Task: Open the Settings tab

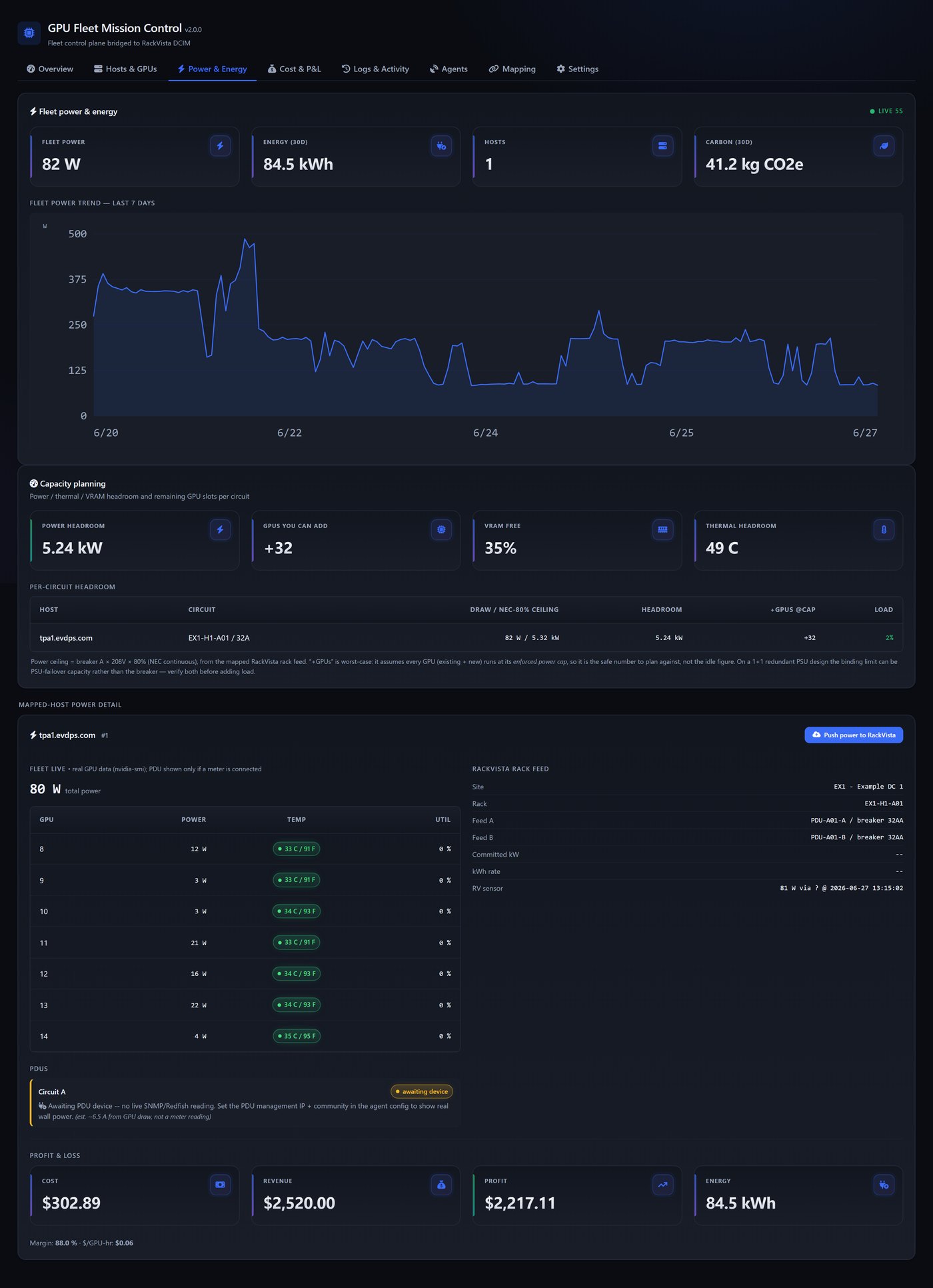Action: coord(577,69)
